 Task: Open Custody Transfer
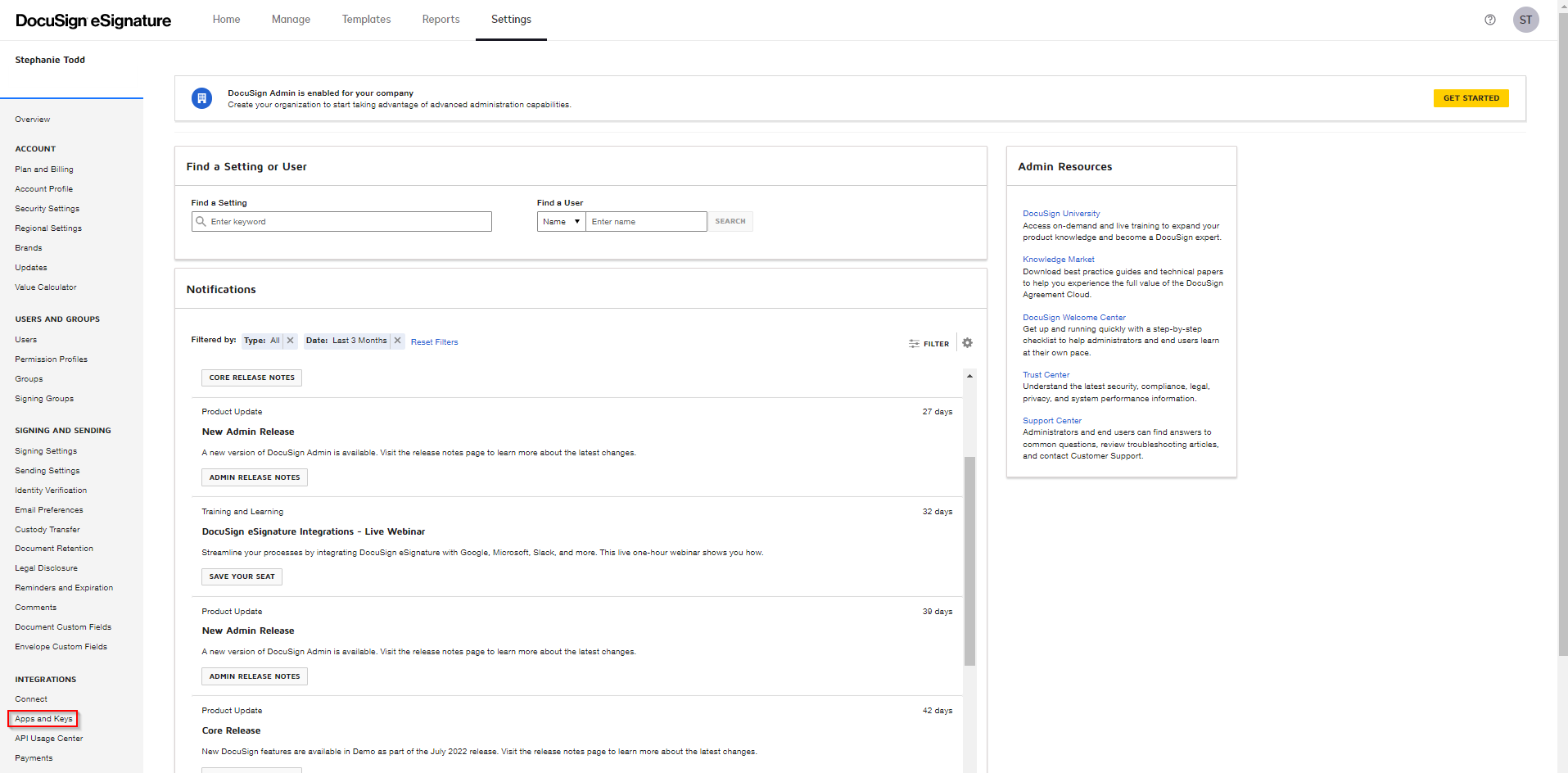47,530
